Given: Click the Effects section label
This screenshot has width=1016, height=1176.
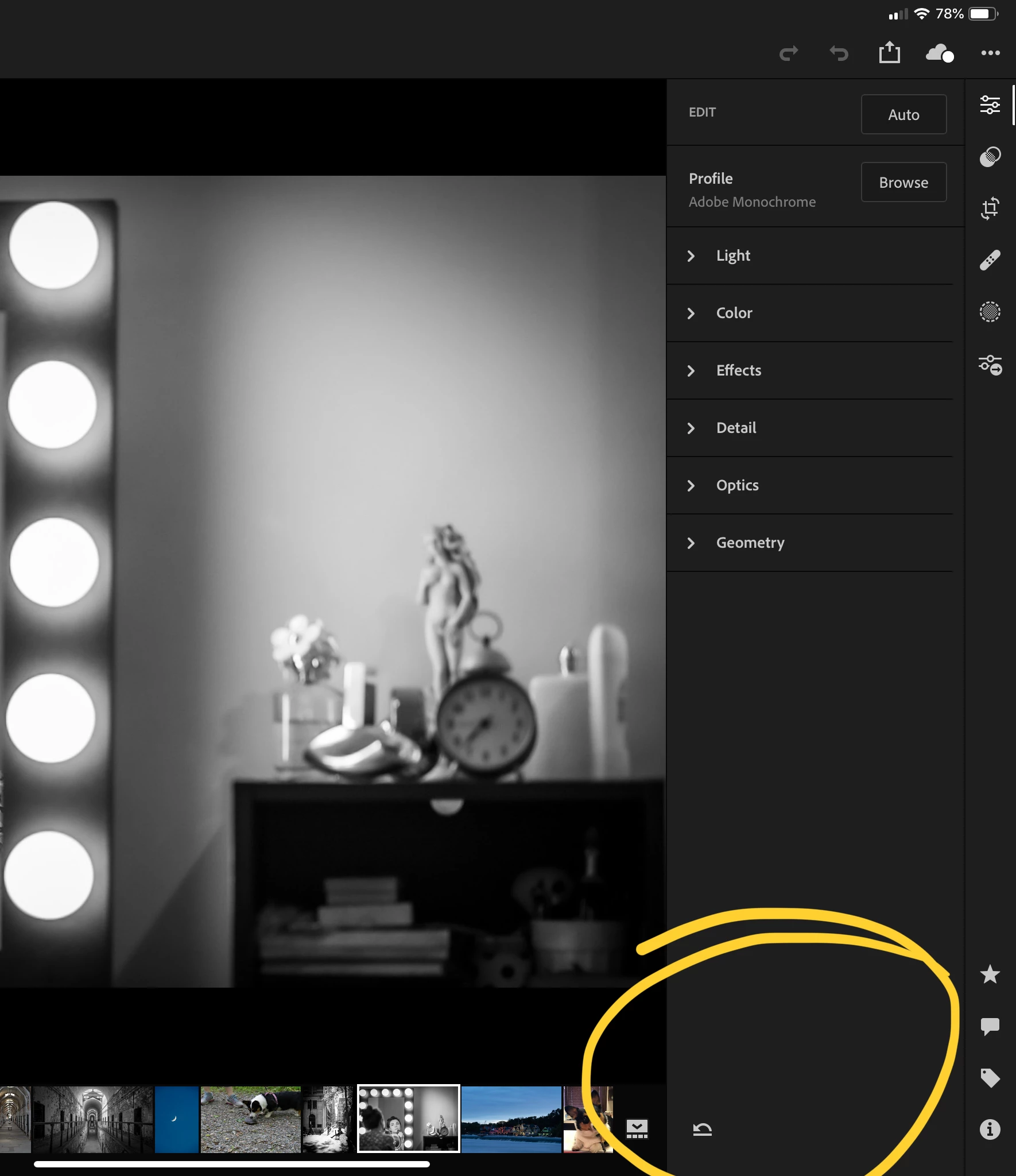Looking at the screenshot, I should pyautogui.click(x=739, y=370).
